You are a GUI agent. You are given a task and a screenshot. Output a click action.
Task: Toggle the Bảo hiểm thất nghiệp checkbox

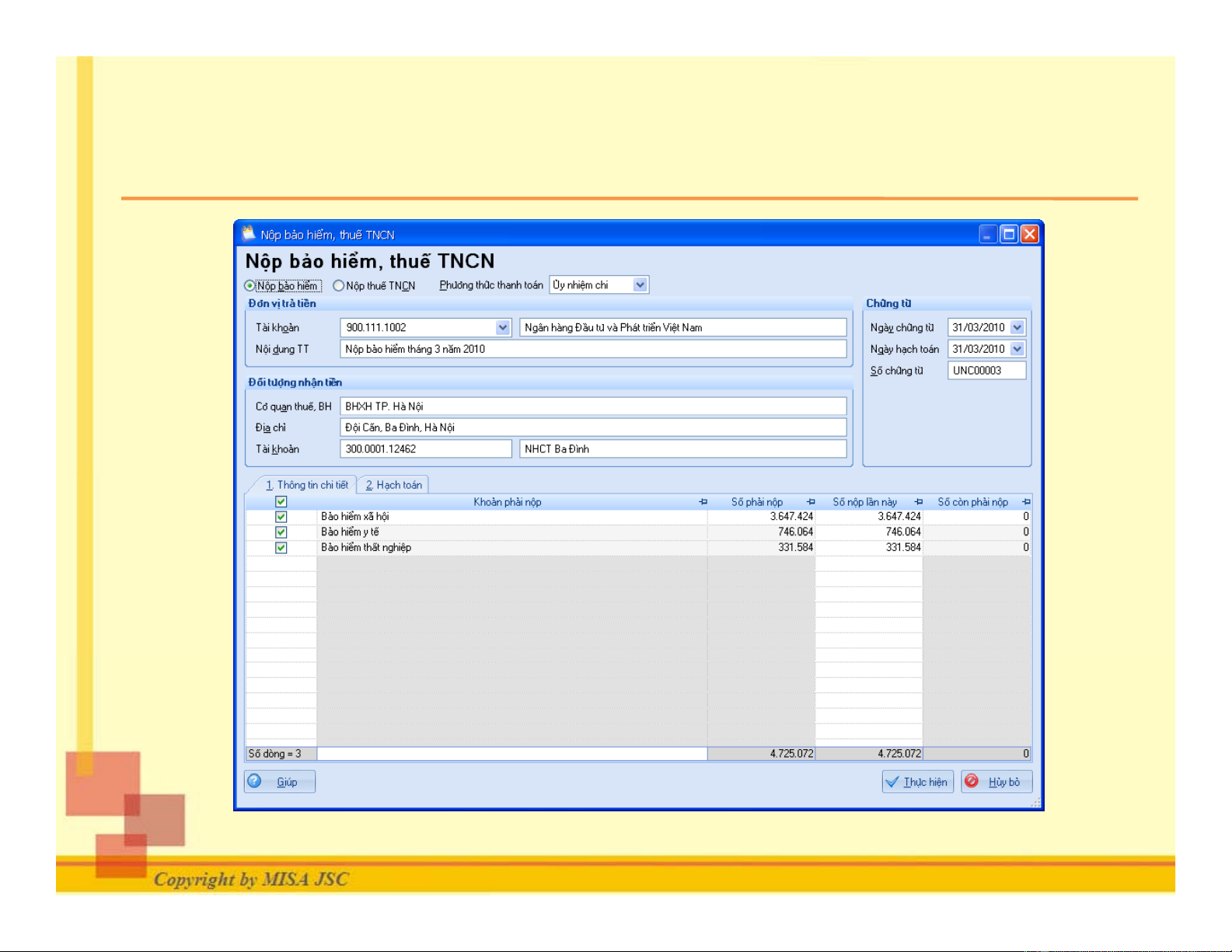click(x=281, y=548)
